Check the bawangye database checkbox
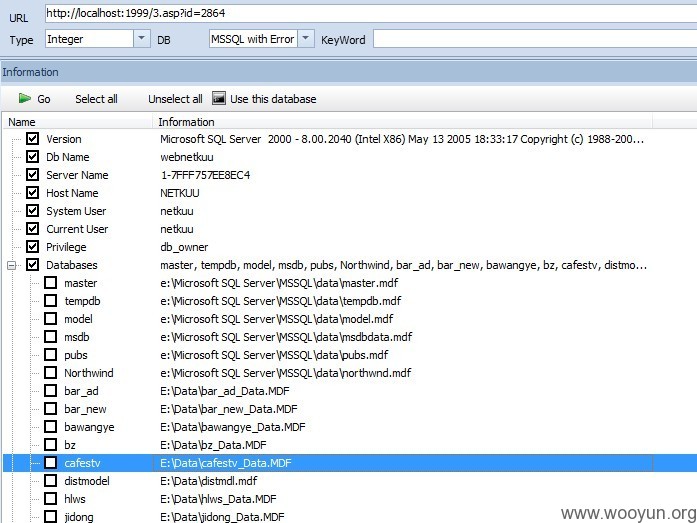697x523 pixels. point(51,427)
